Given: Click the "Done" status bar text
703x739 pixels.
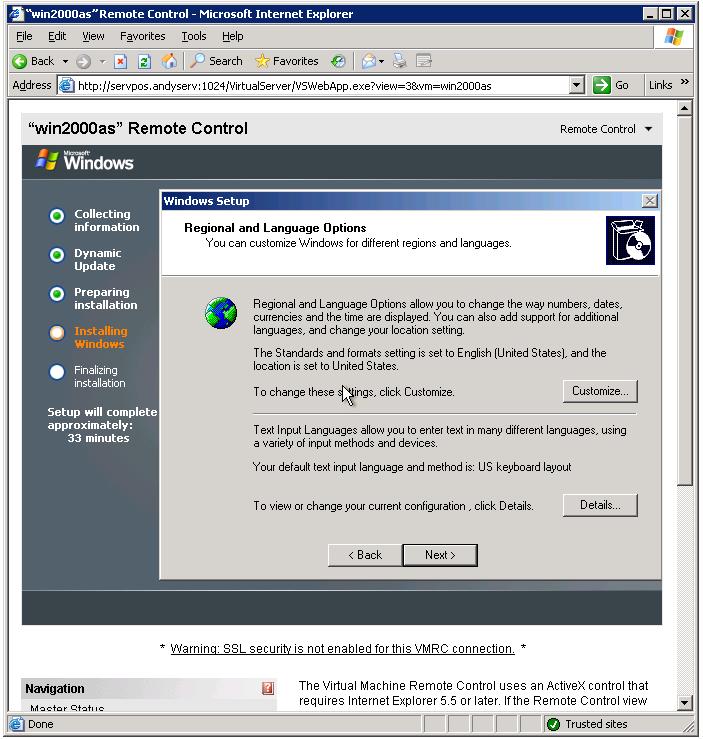Looking at the screenshot, I should (x=41, y=724).
